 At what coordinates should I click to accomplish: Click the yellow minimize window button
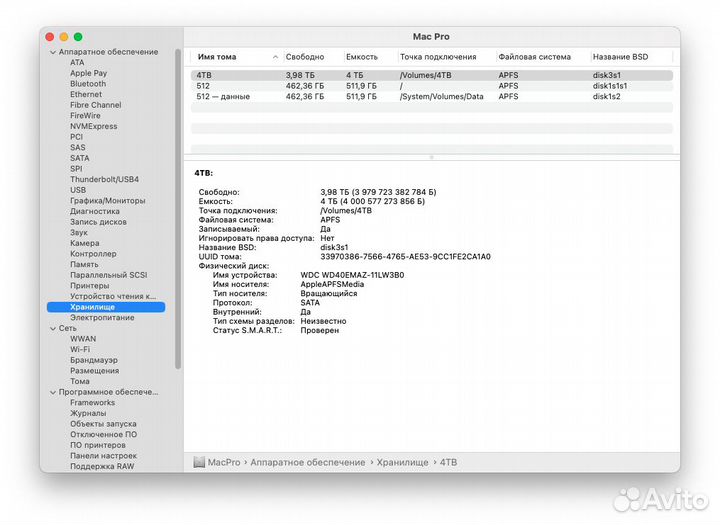coord(64,37)
